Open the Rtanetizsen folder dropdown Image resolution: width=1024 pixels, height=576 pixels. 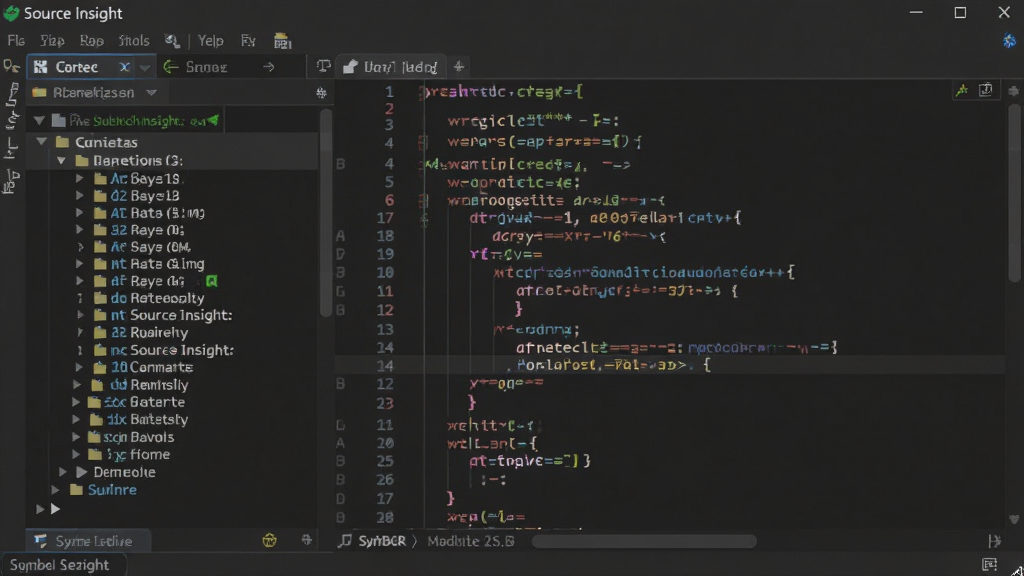[152, 93]
